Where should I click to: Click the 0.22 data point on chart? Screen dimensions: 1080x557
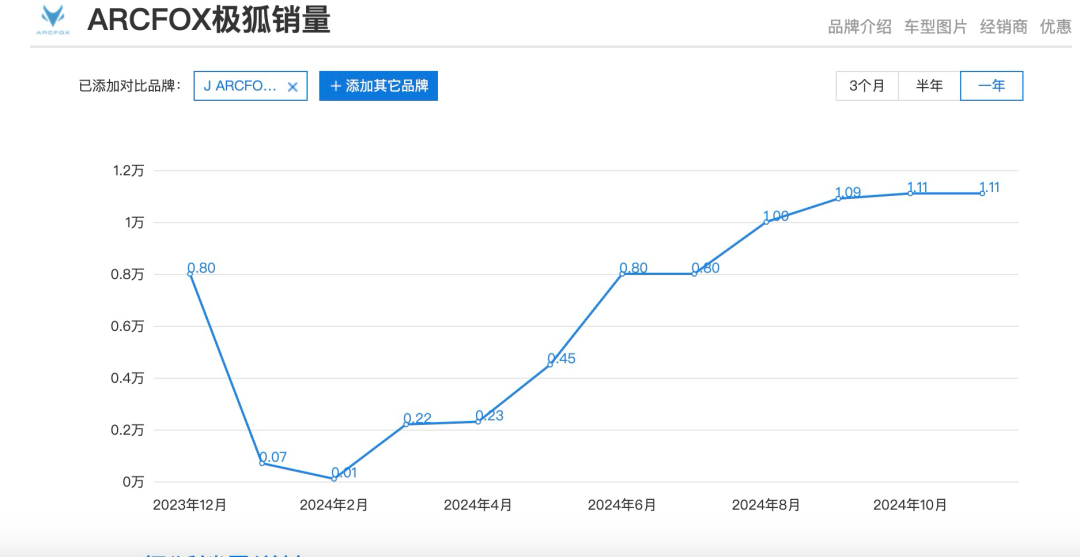pos(406,424)
